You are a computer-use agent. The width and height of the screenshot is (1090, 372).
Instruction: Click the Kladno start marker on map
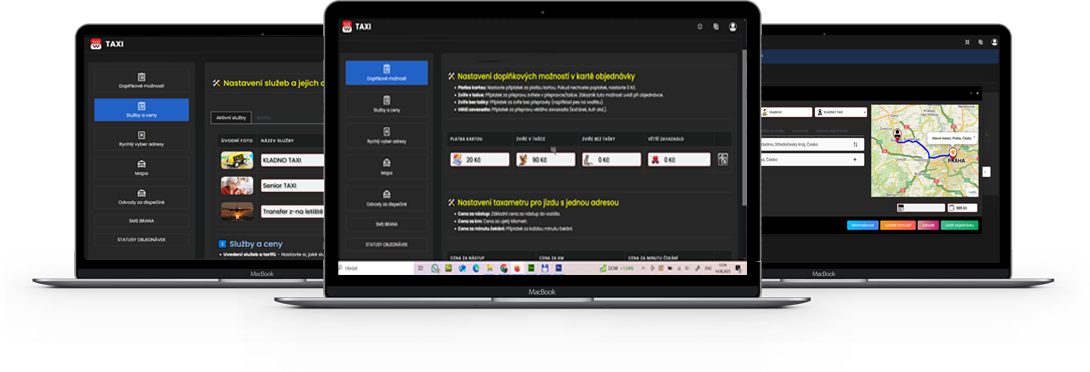(x=897, y=134)
